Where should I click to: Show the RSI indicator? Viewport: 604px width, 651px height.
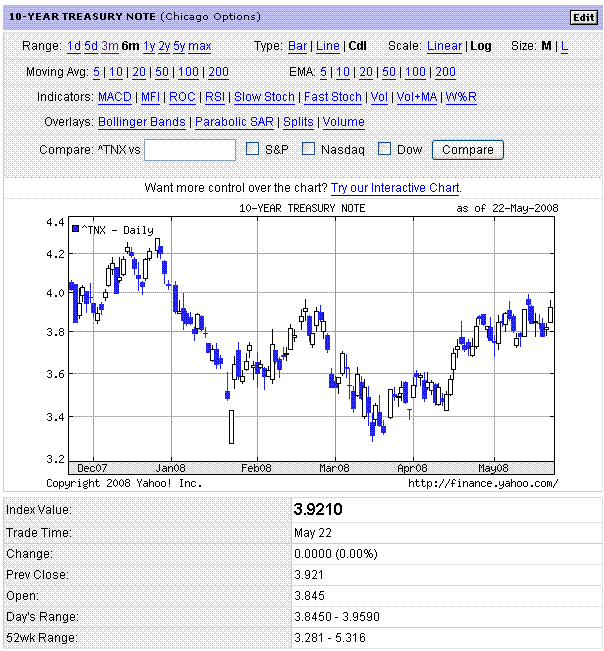214,97
